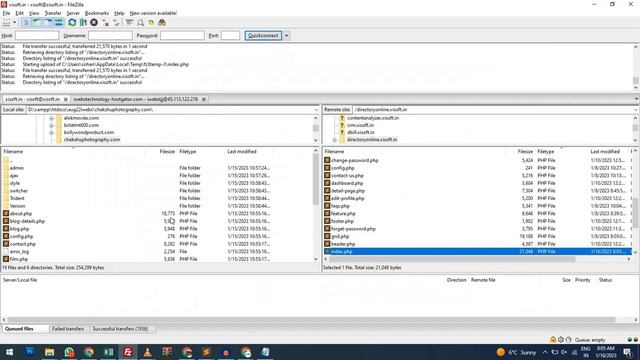The image size is (640, 360).
Task: Open the Help menu
Action: pos(119,13)
